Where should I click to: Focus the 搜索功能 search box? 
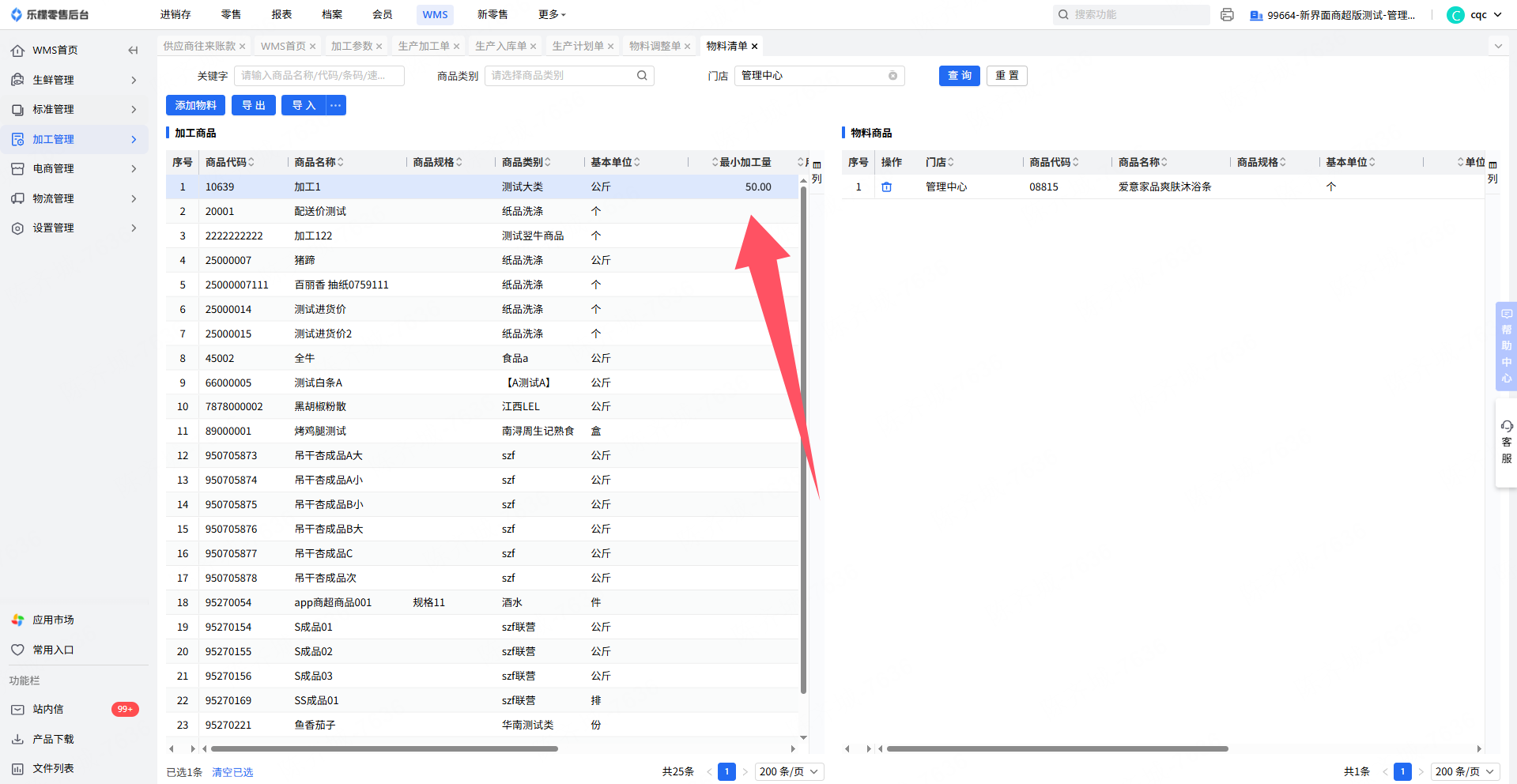click(1131, 15)
